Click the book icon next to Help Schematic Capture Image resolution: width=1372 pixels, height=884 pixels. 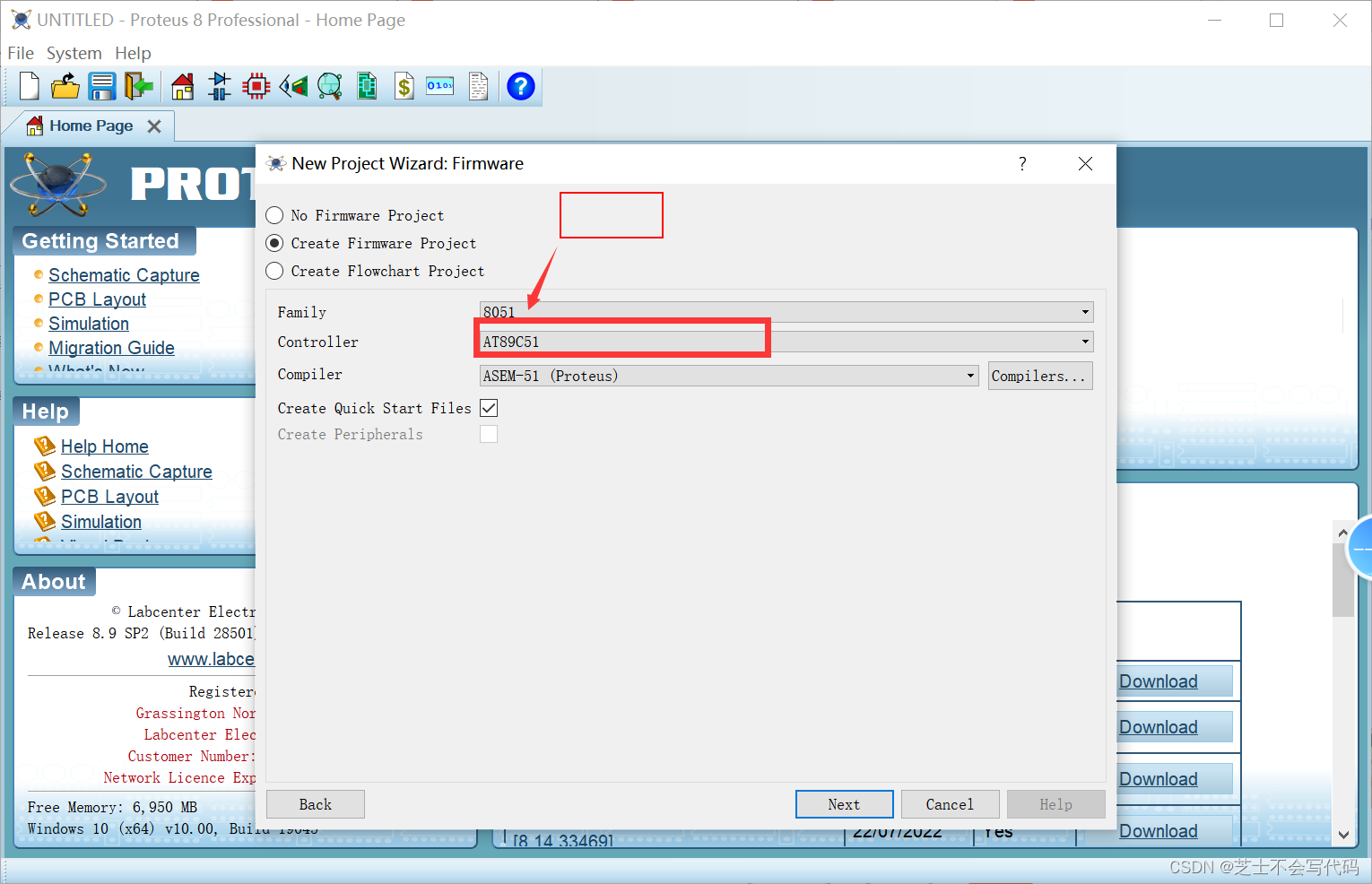[x=45, y=471]
